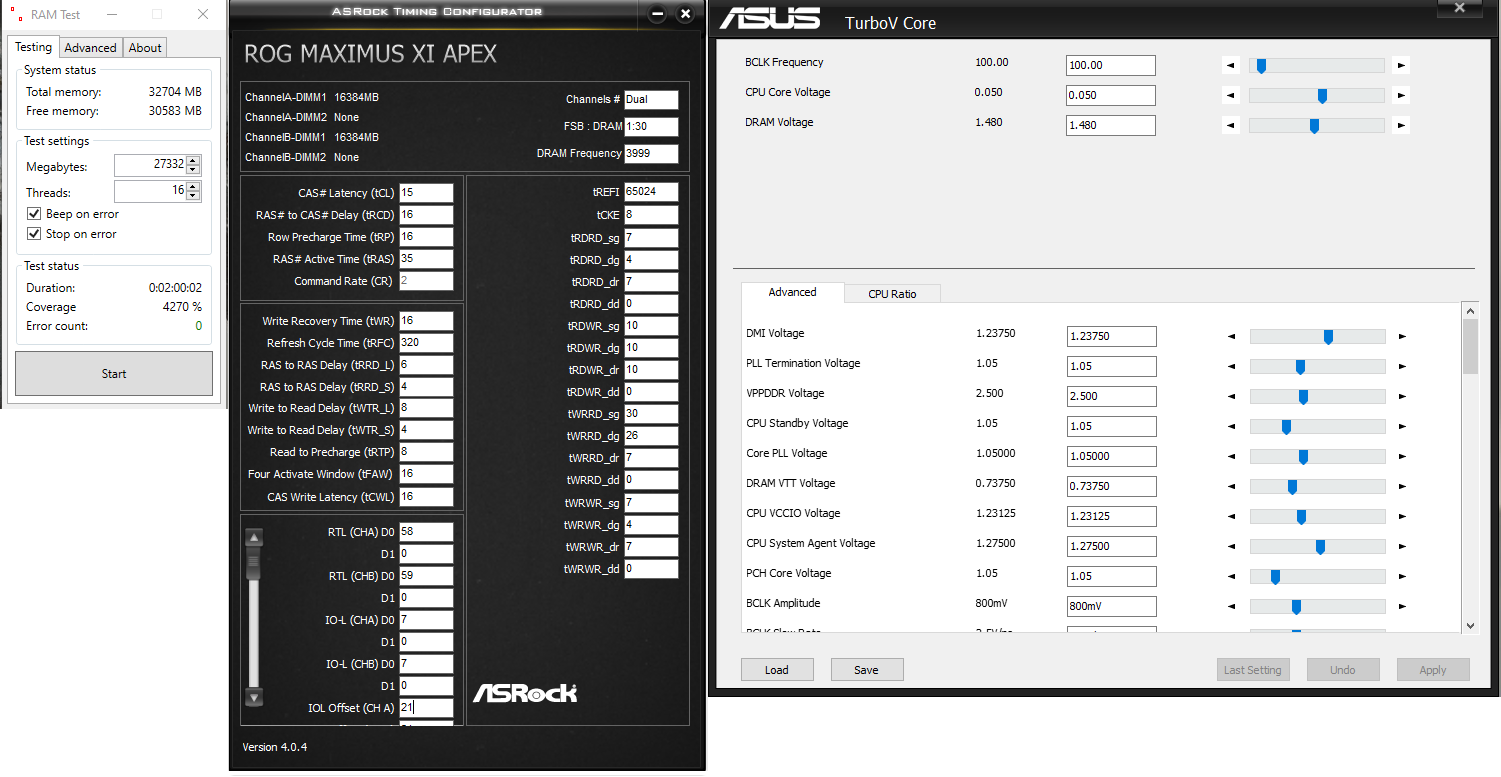Start the RAM test
The image size is (1501, 777).
[x=114, y=373]
